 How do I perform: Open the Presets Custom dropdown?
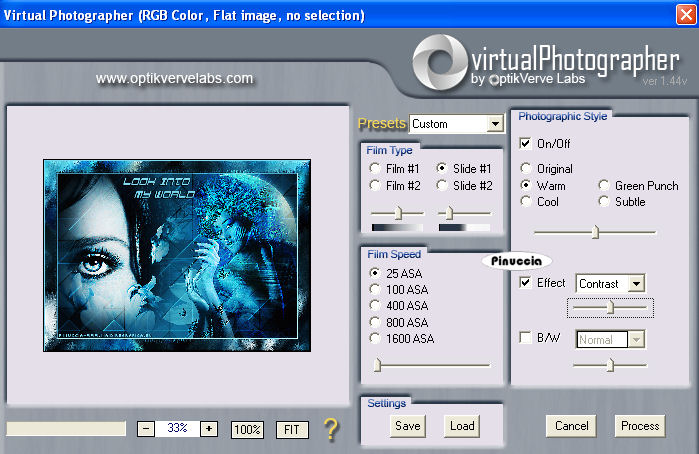pyautogui.click(x=495, y=124)
